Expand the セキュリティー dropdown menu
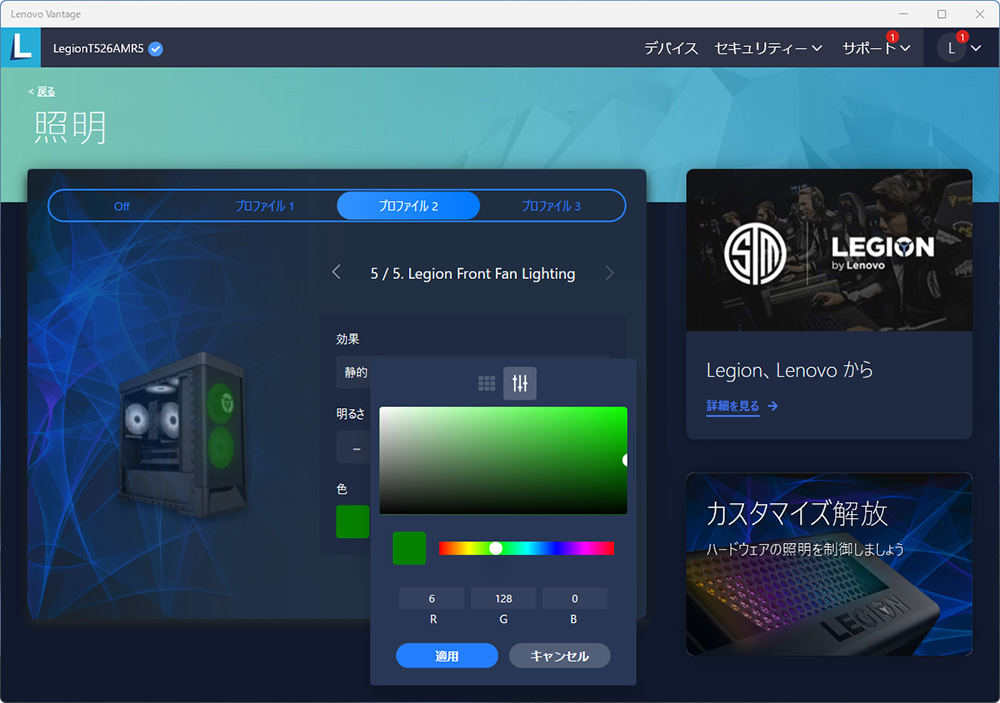The height and width of the screenshot is (703, 1000). pos(768,48)
